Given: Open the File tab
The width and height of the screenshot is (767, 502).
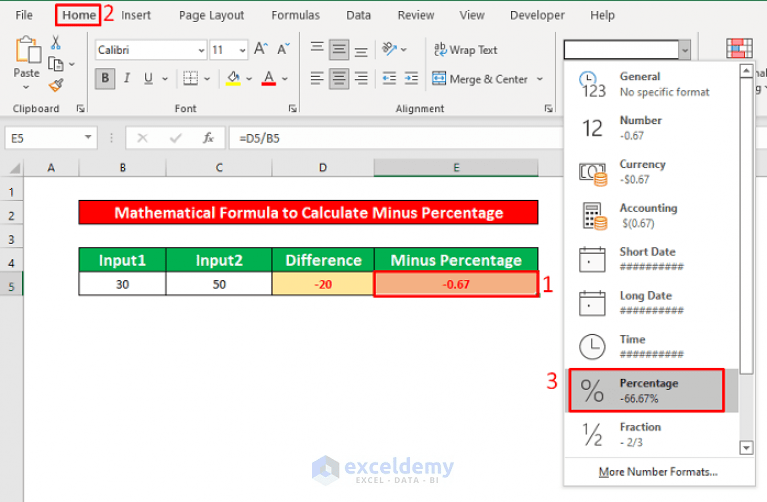Looking at the screenshot, I should 24,15.
